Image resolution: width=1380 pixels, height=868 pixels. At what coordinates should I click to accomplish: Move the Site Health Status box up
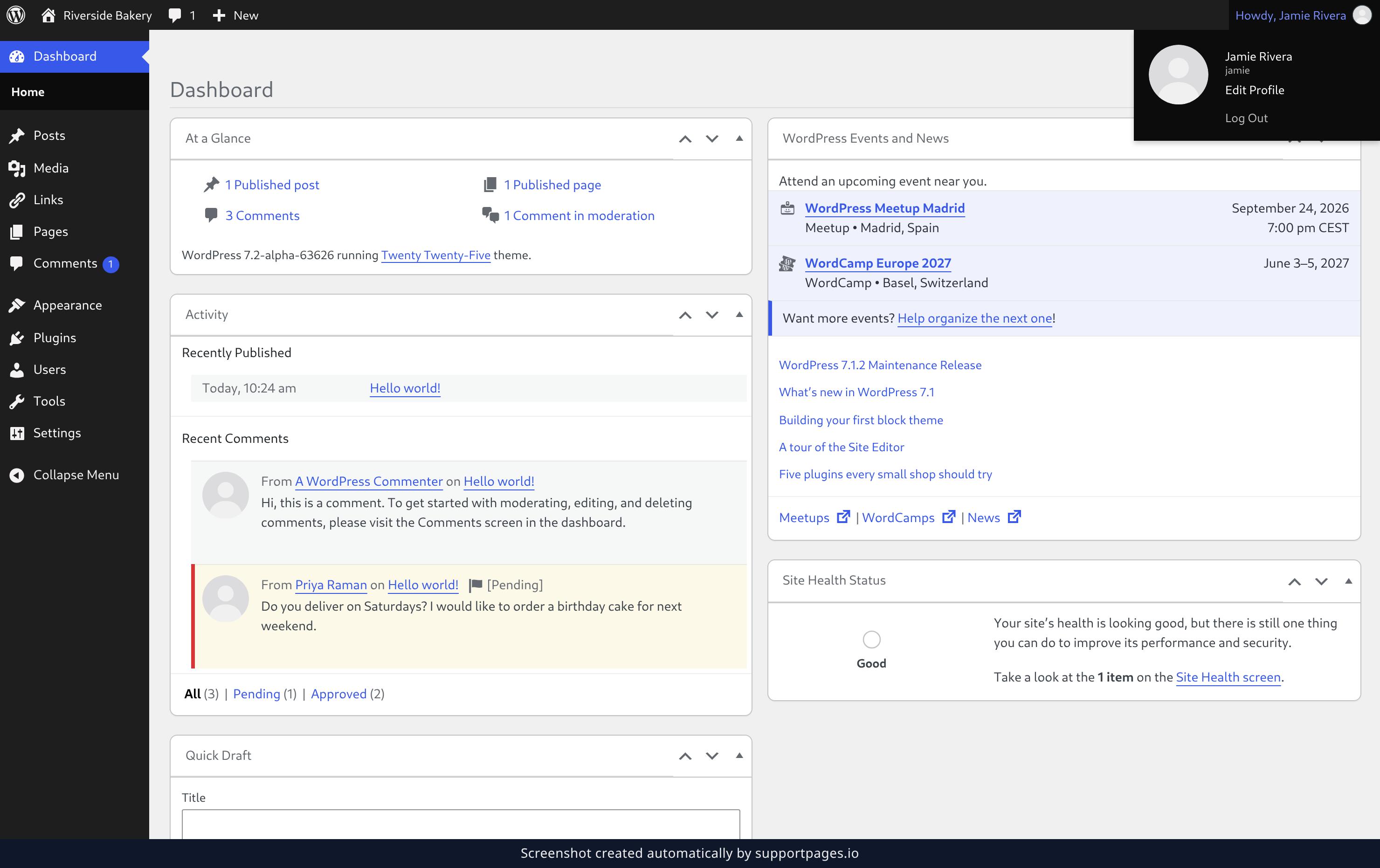pyautogui.click(x=1295, y=581)
